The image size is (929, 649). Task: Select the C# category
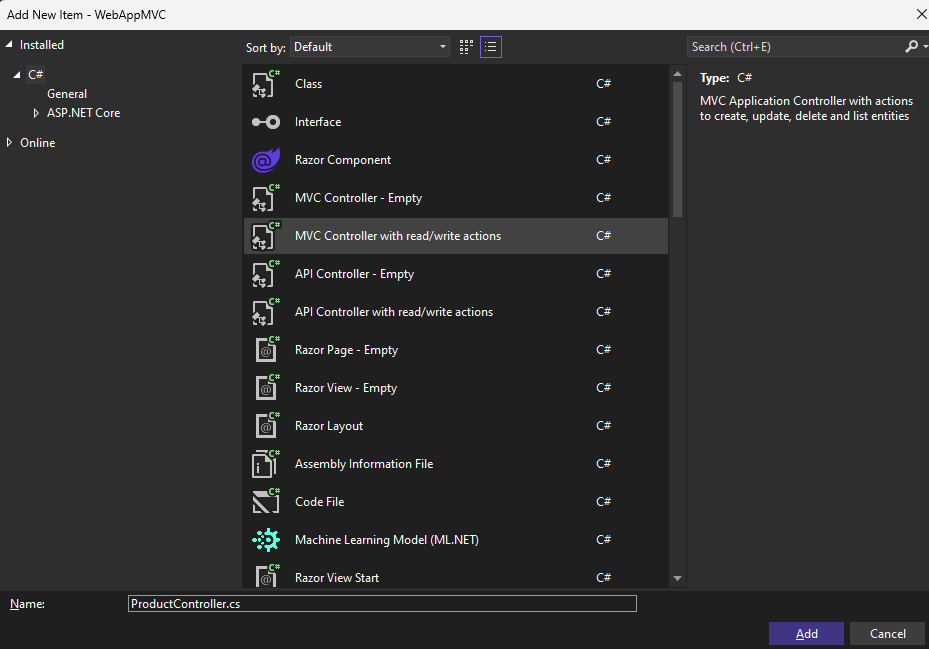[36, 75]
